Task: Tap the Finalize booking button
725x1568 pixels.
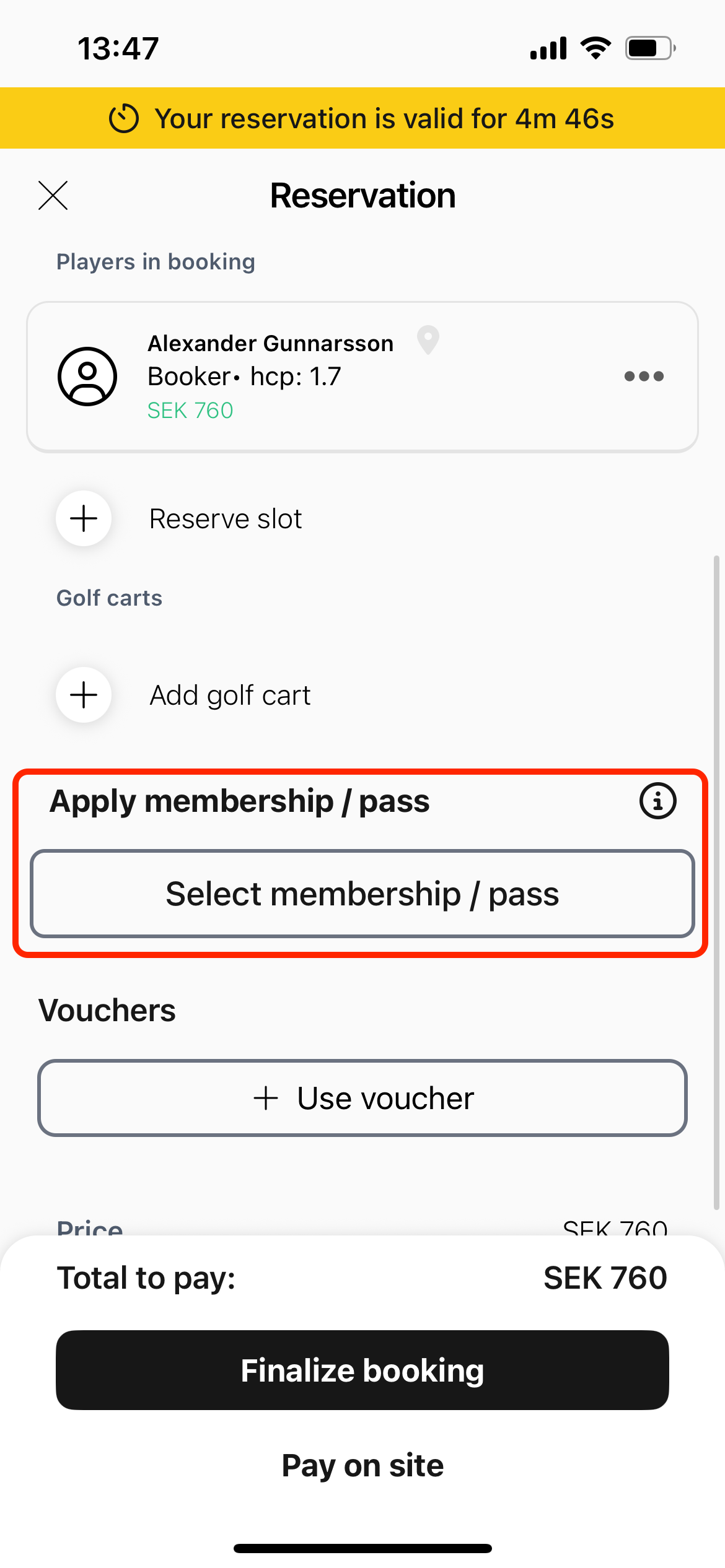Action: click(362, 1370)
